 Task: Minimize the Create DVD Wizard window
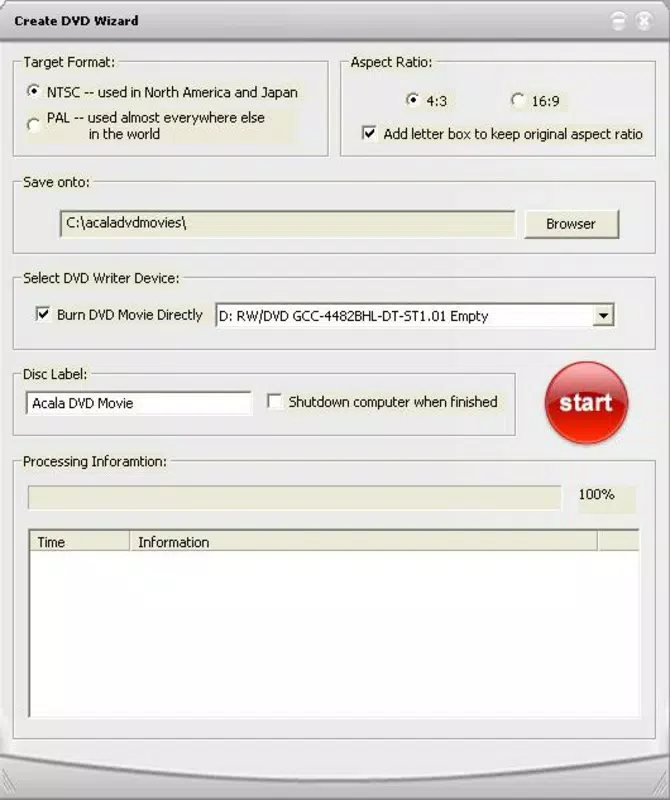click(x=618, y=21)
